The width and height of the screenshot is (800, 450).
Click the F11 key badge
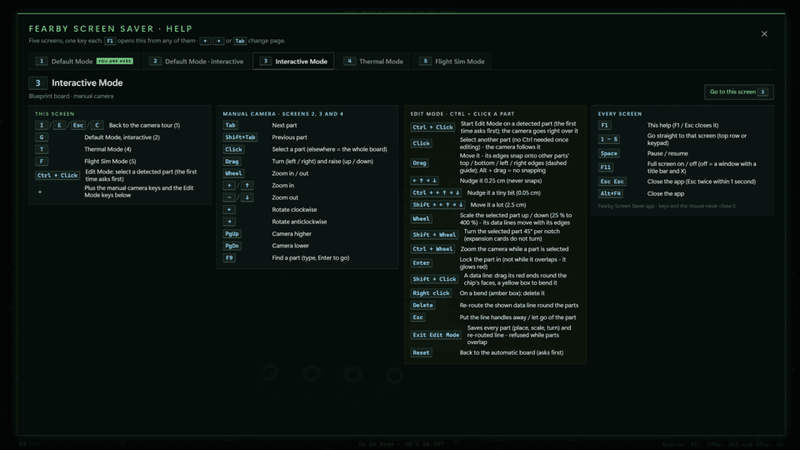click(x=606, y=167)
